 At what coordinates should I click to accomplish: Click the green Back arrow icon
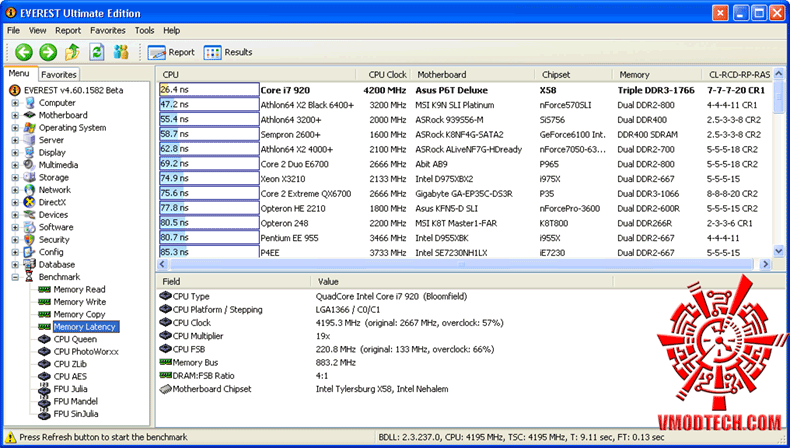pos(23,52)
